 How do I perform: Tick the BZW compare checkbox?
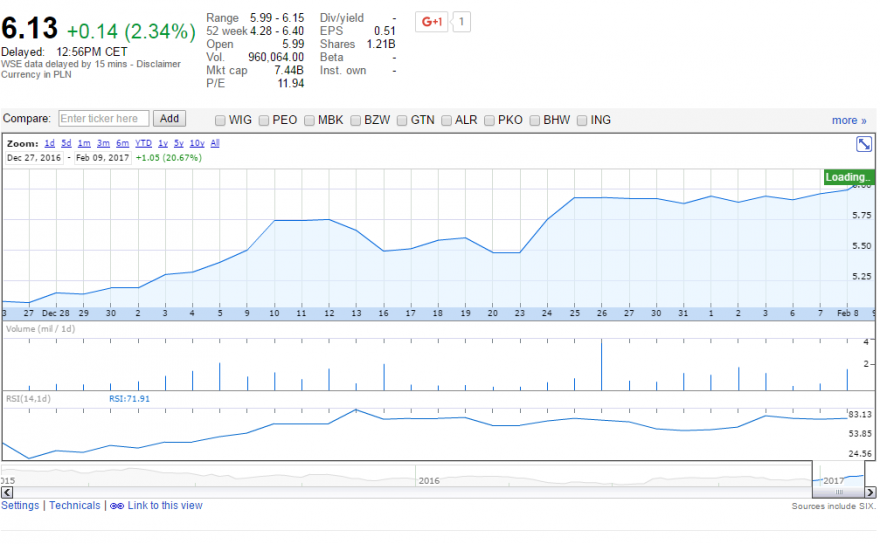point(355,121)
